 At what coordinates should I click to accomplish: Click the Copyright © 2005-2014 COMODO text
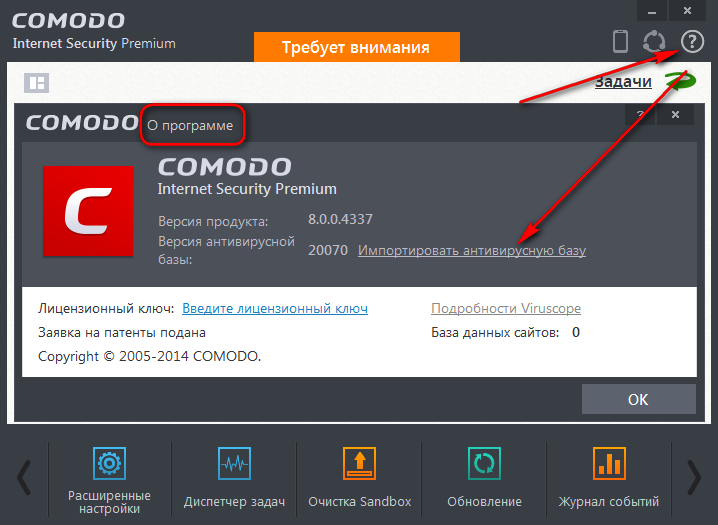point(149,356)
